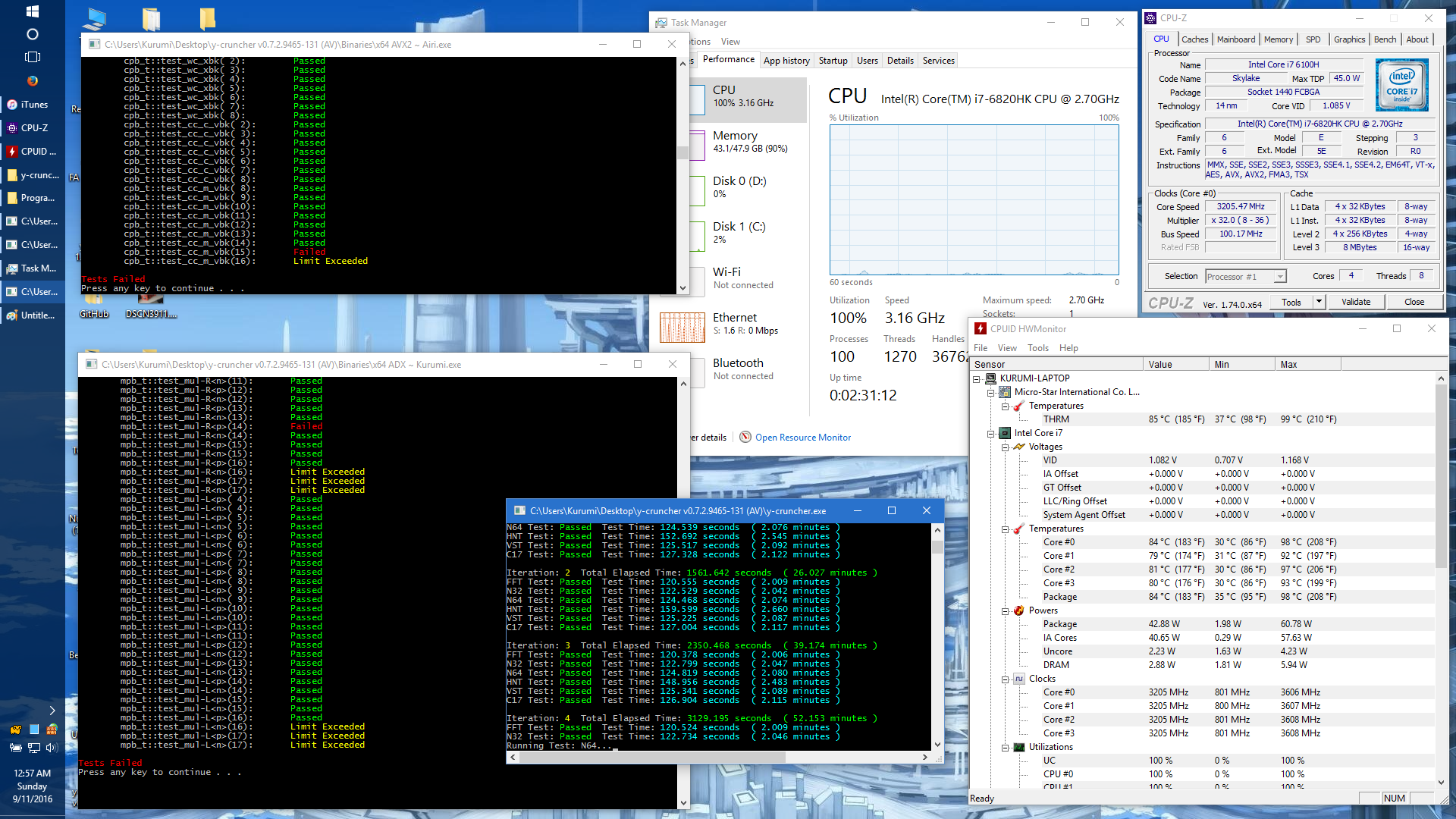The height and width of the screenshot is (819, 1456).
Task: Click the Sensor column header
Action: click(x=1056, y=365)
